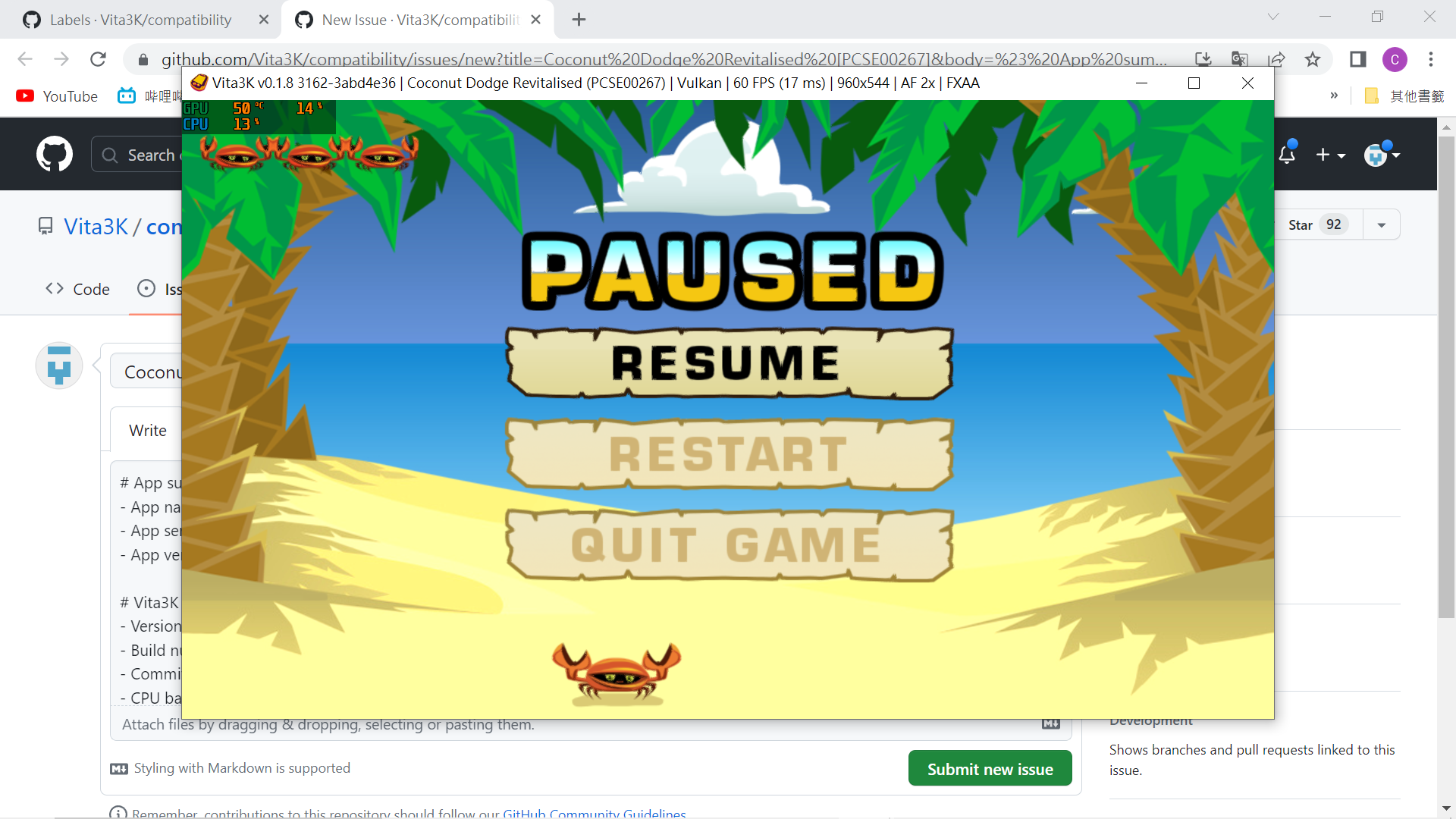Bookmark this page using the star icon

pos(1313,58)
